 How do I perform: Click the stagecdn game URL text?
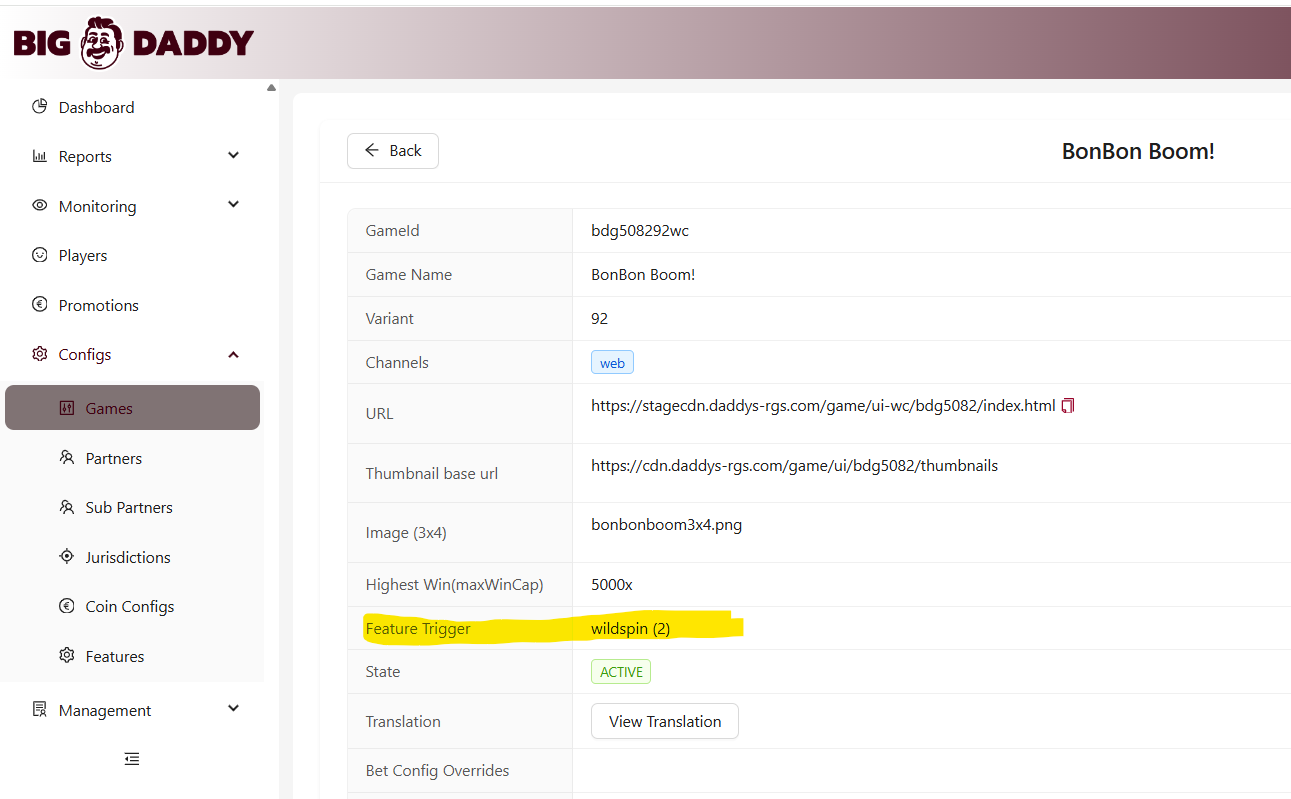823,406
